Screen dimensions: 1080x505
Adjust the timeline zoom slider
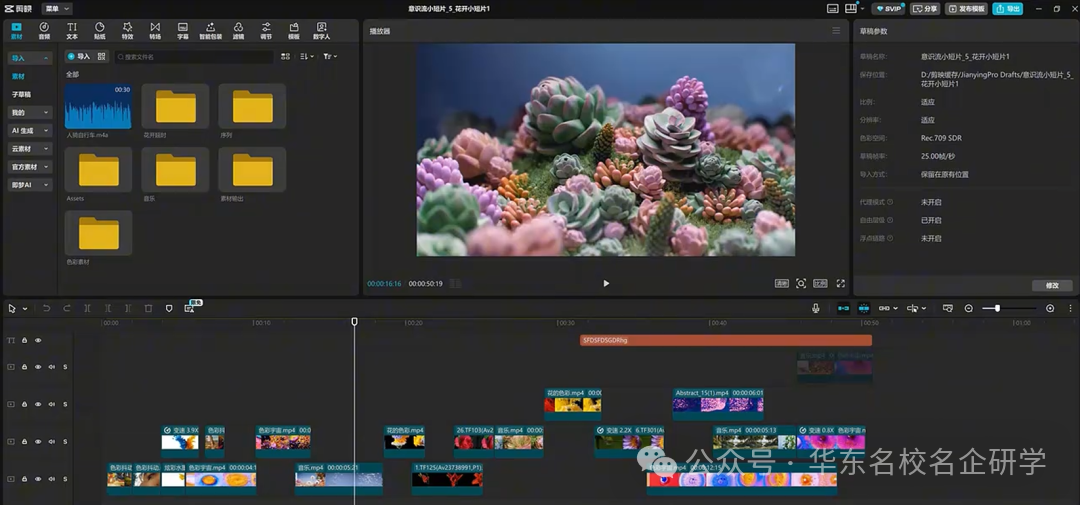tap(997, 308)
